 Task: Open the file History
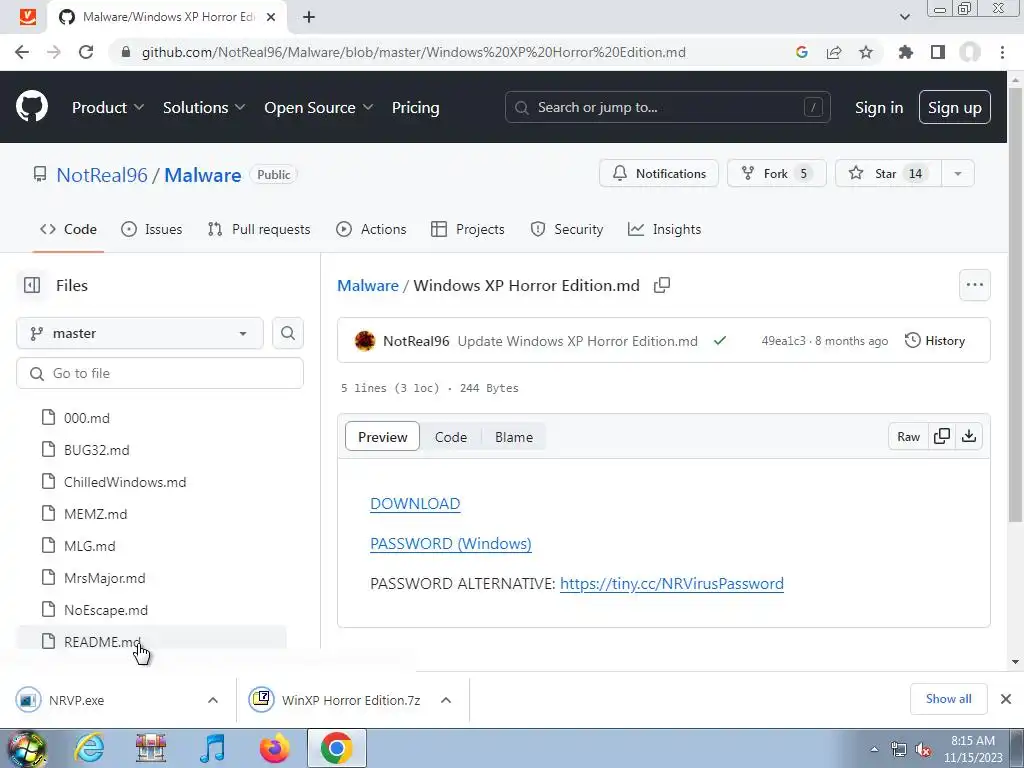point(935,340)
